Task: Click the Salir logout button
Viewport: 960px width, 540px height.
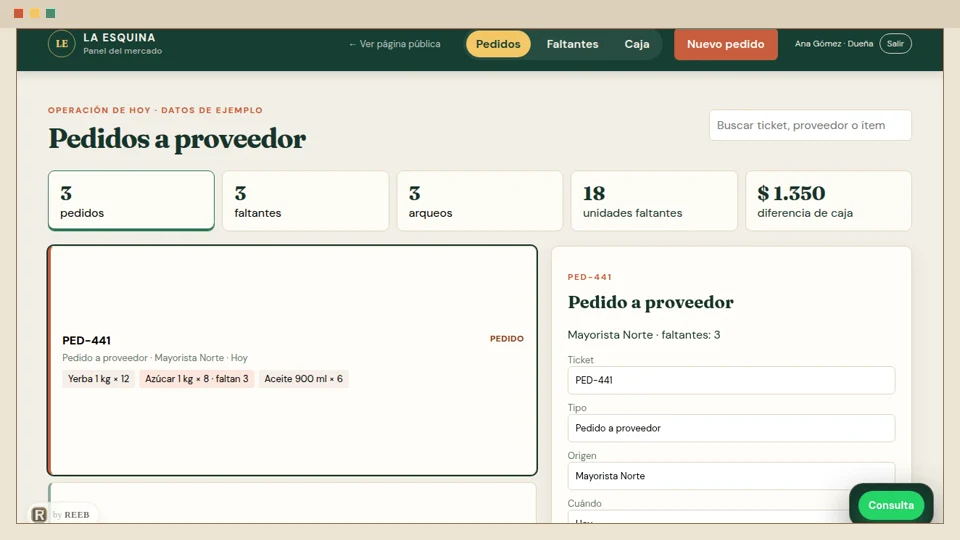Action: click(895, 43)
